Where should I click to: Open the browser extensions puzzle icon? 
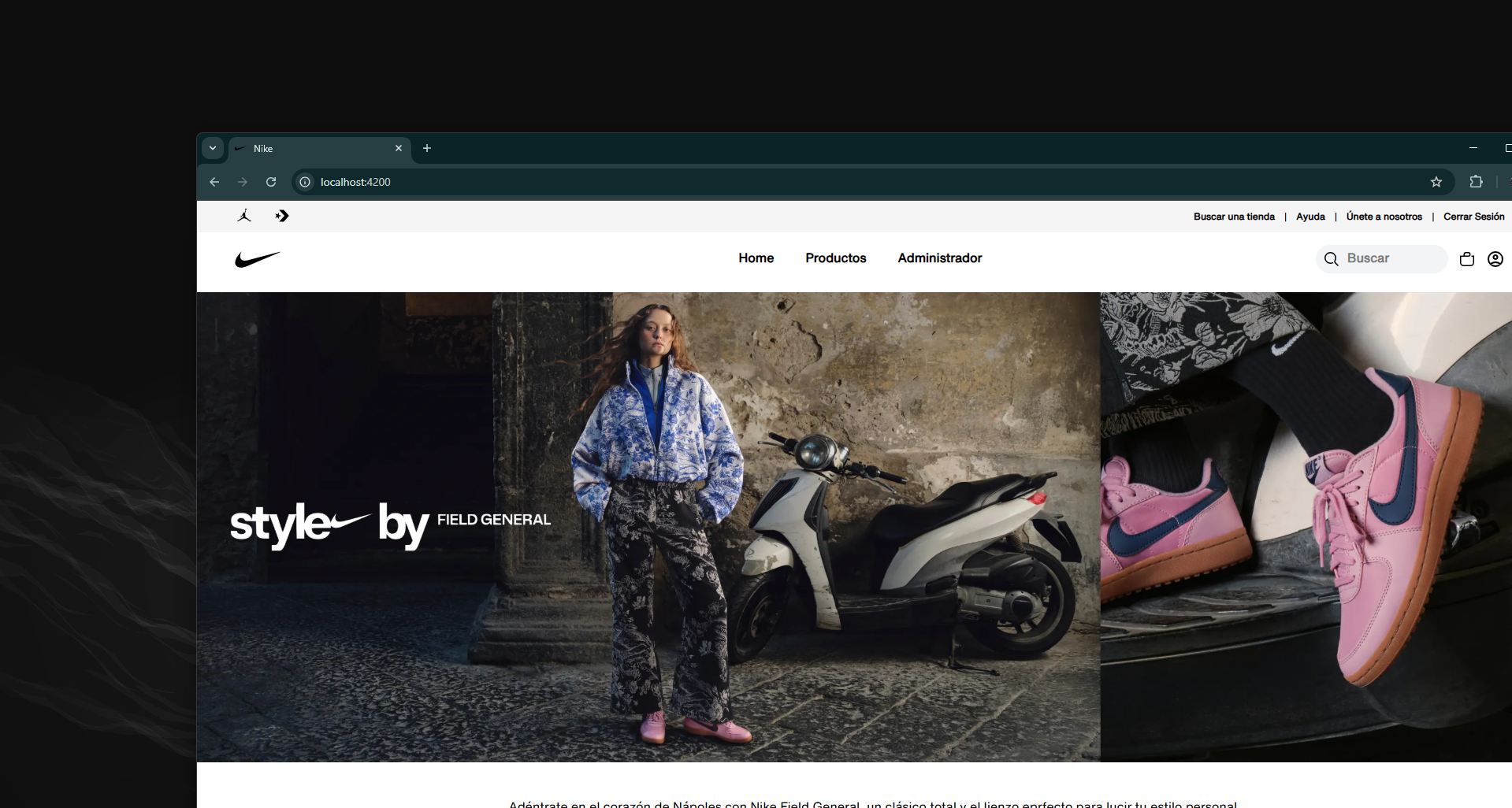click(1476, 182)
